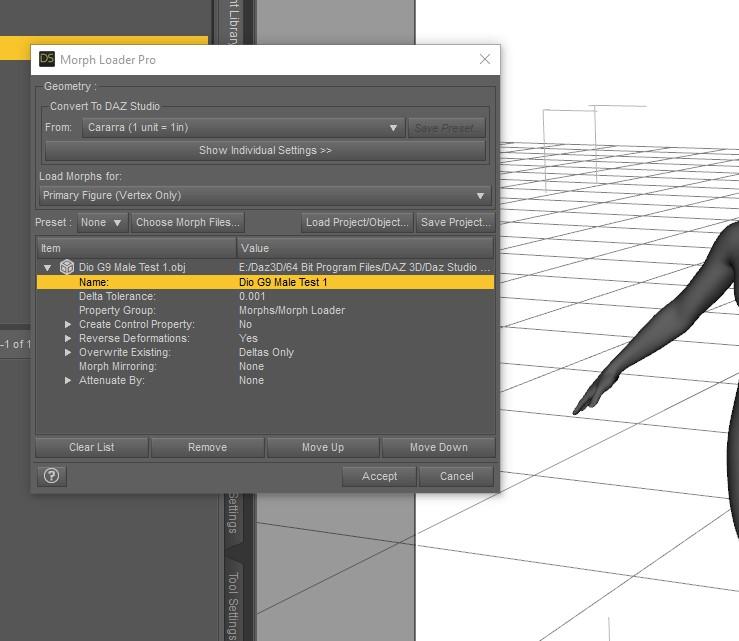This screenshot has width=739, height=641.
Task: Open the Tool Settings side tab
Action: tap(233, 604)
